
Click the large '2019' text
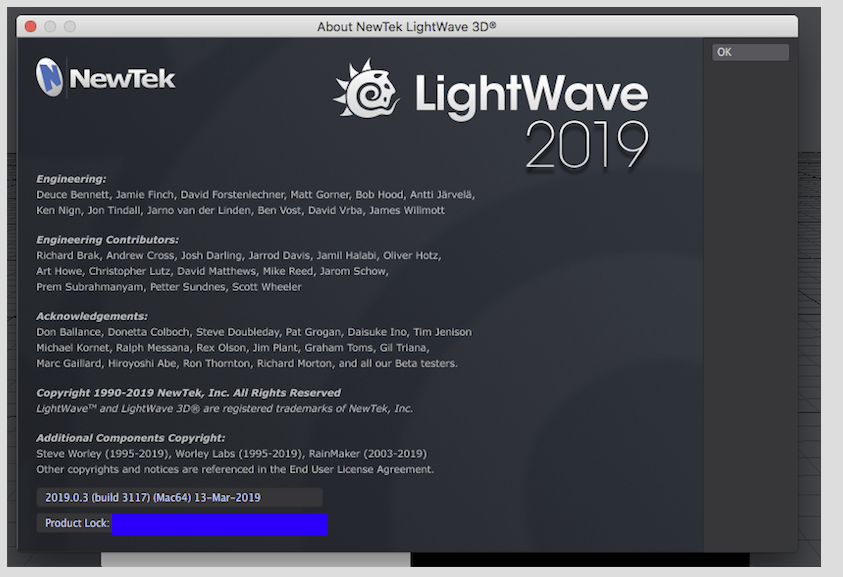(x=587, y=144)
